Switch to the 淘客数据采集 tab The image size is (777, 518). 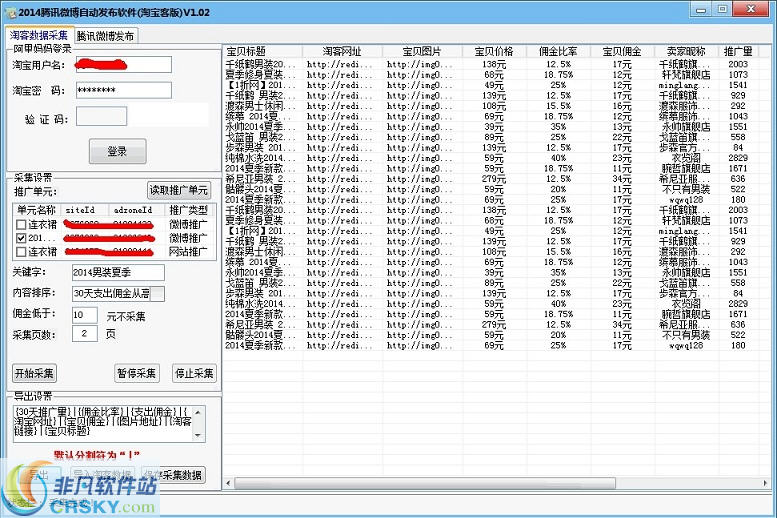click(x=39, y=35)
